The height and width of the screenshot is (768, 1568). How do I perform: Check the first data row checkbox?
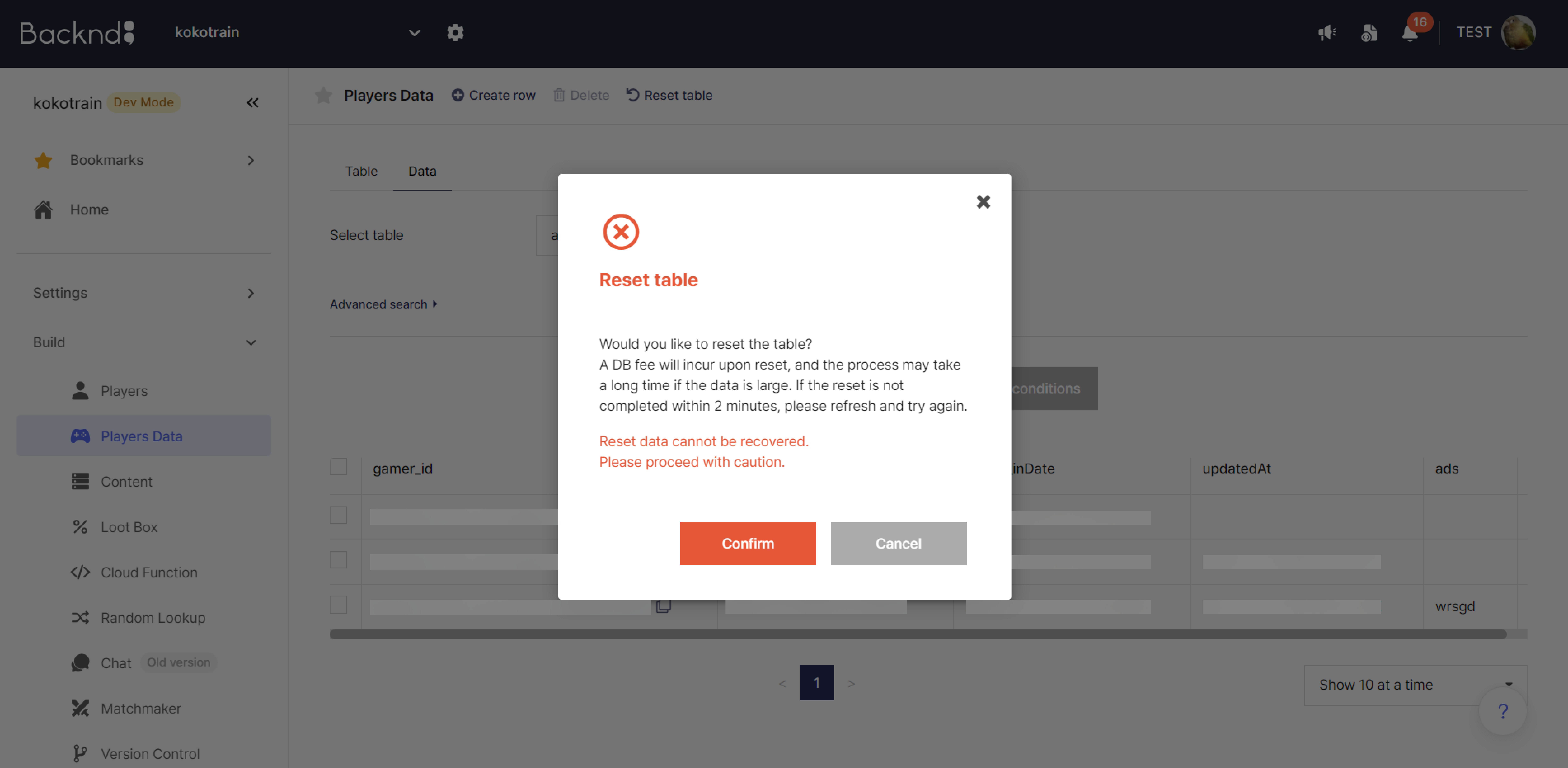point(338,515)
